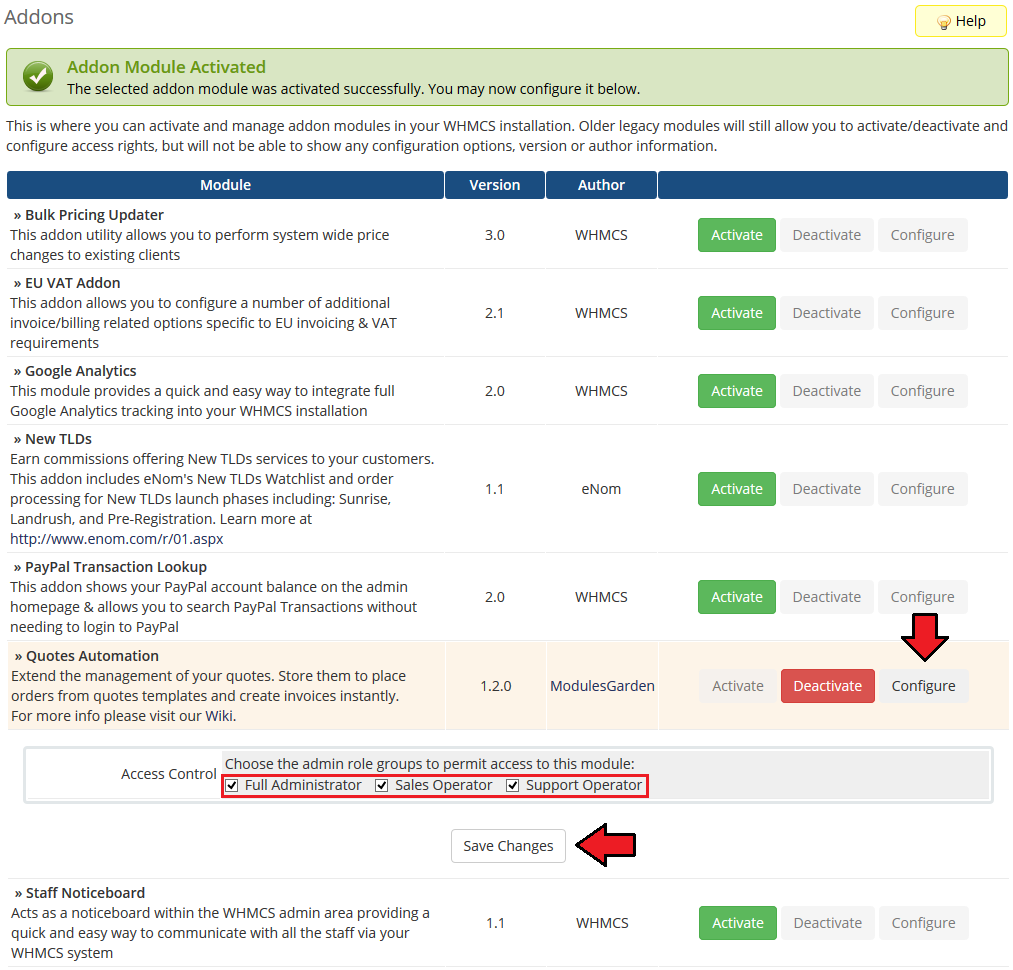Activate the New TLDs addon
The height and width of the screenshot is (970, 1013).
(736, 489)
